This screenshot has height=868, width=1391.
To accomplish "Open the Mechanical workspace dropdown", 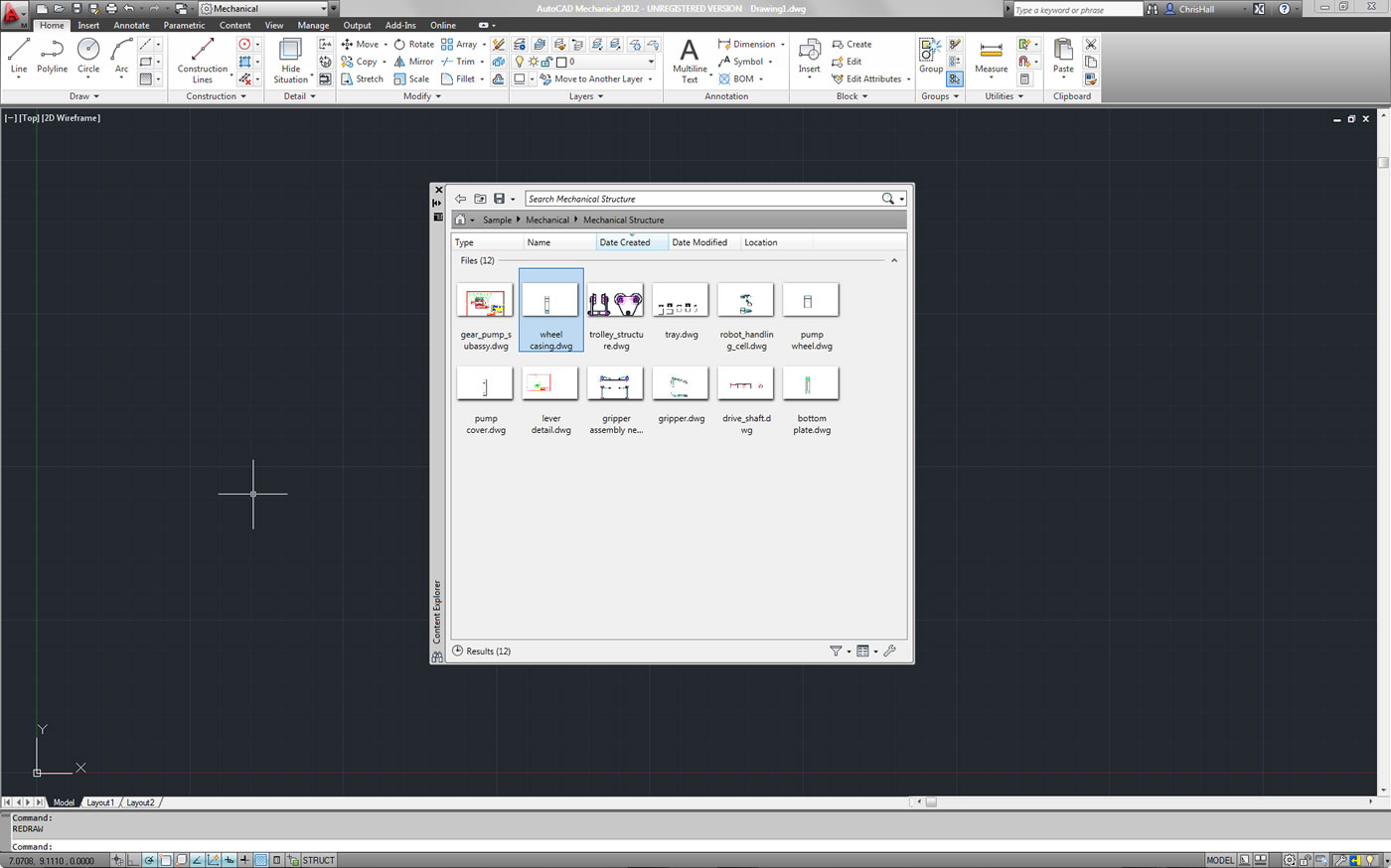I will [x=323, y=9].
